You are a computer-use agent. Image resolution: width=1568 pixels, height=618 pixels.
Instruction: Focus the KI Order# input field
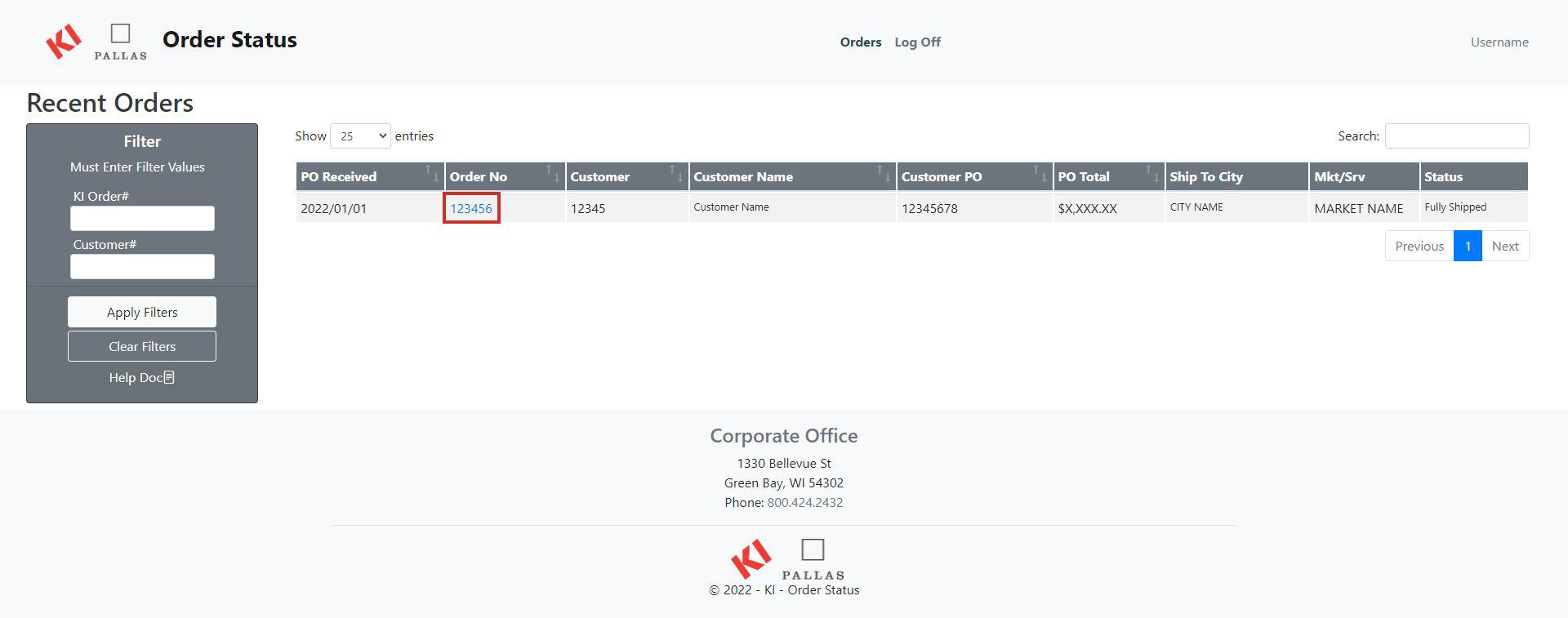click(142, 218)
